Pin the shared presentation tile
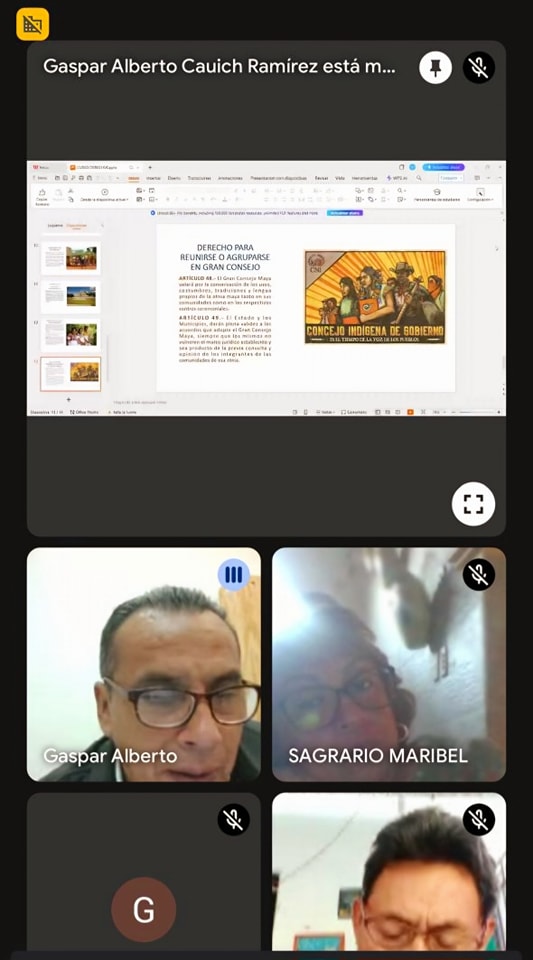This screenshot has height=960, width=533. (x=435, y=67)
